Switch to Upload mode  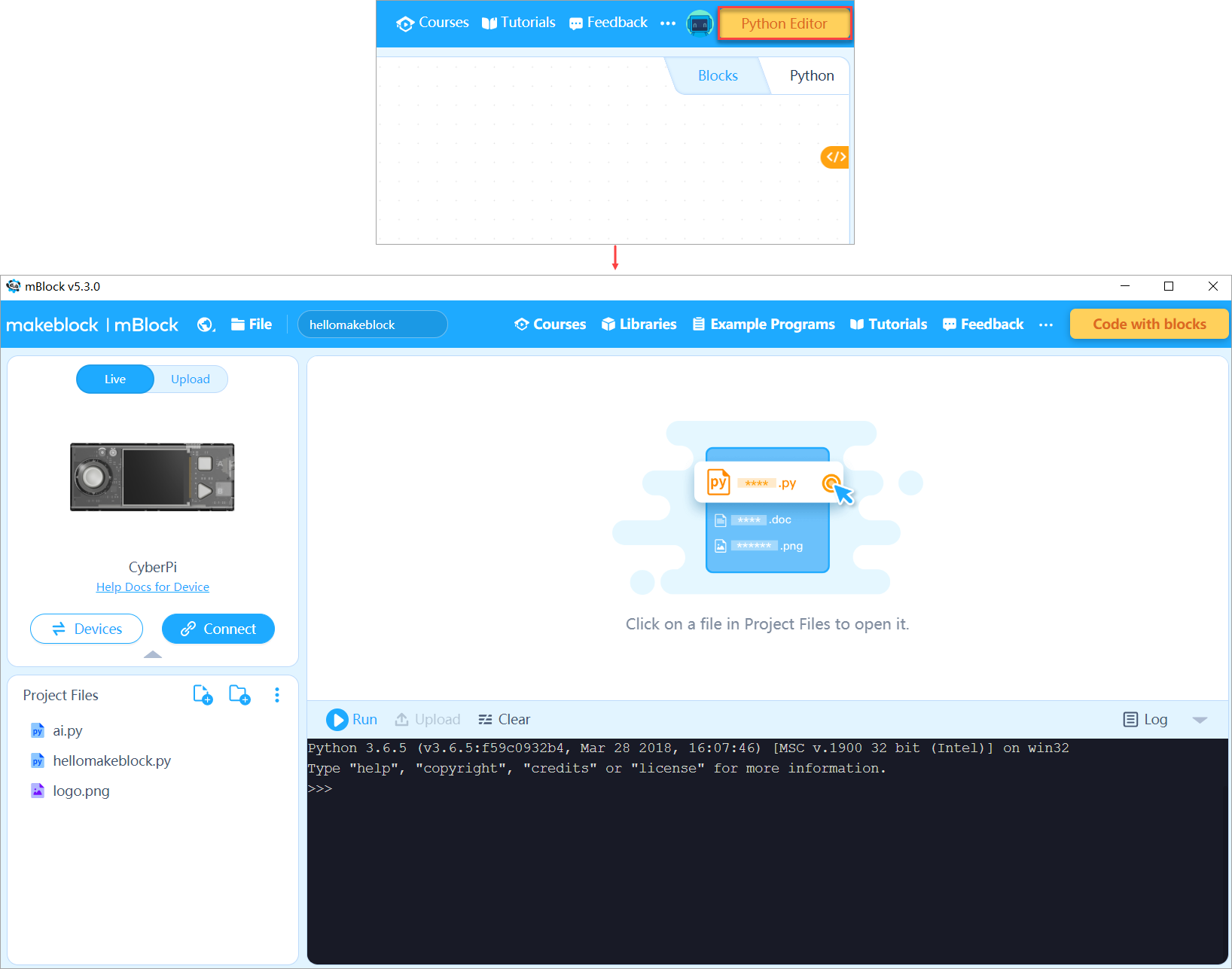[x=190, y=379]
